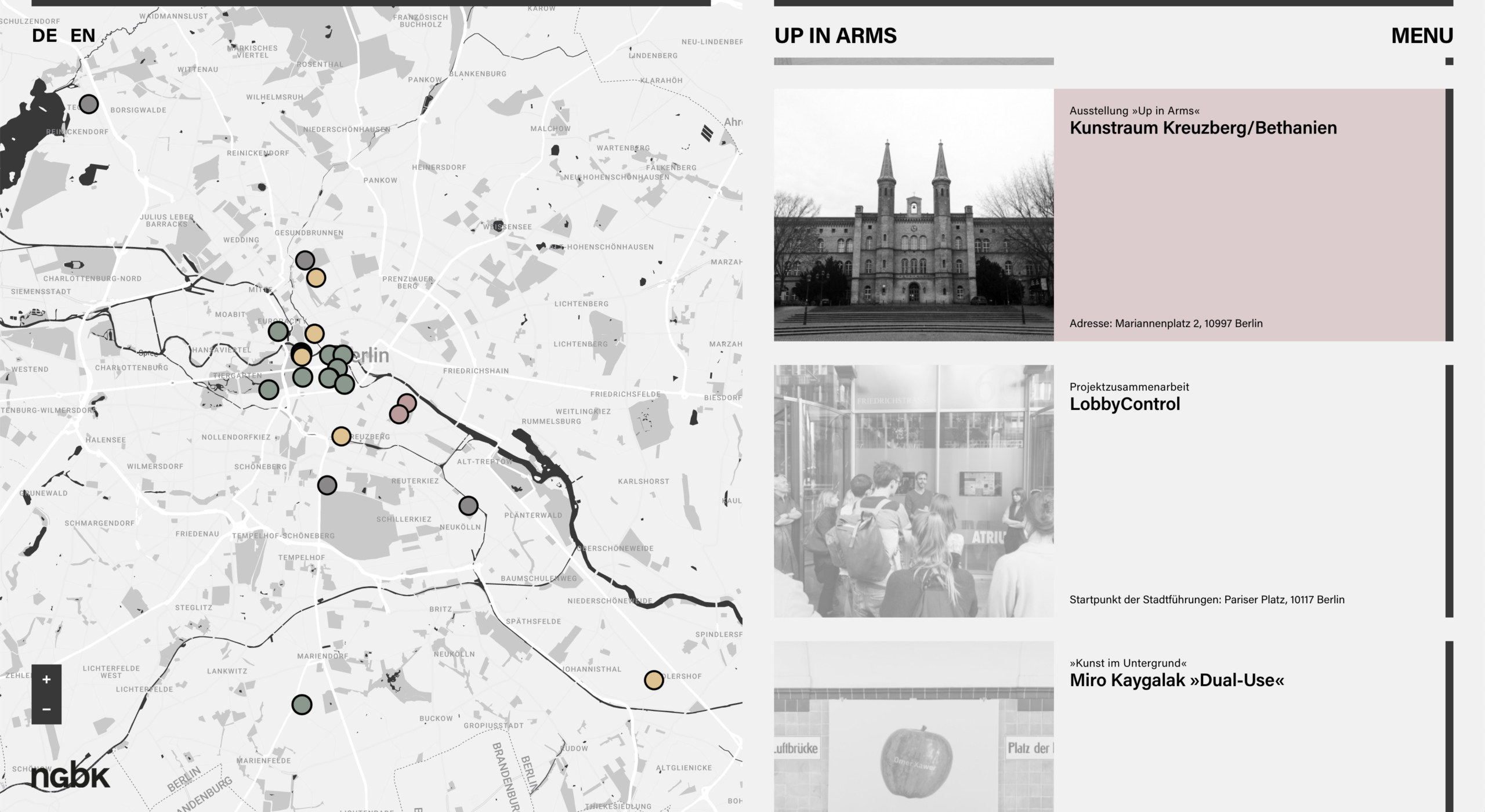Select the green marker near Mariendorf

pos(302,705)
